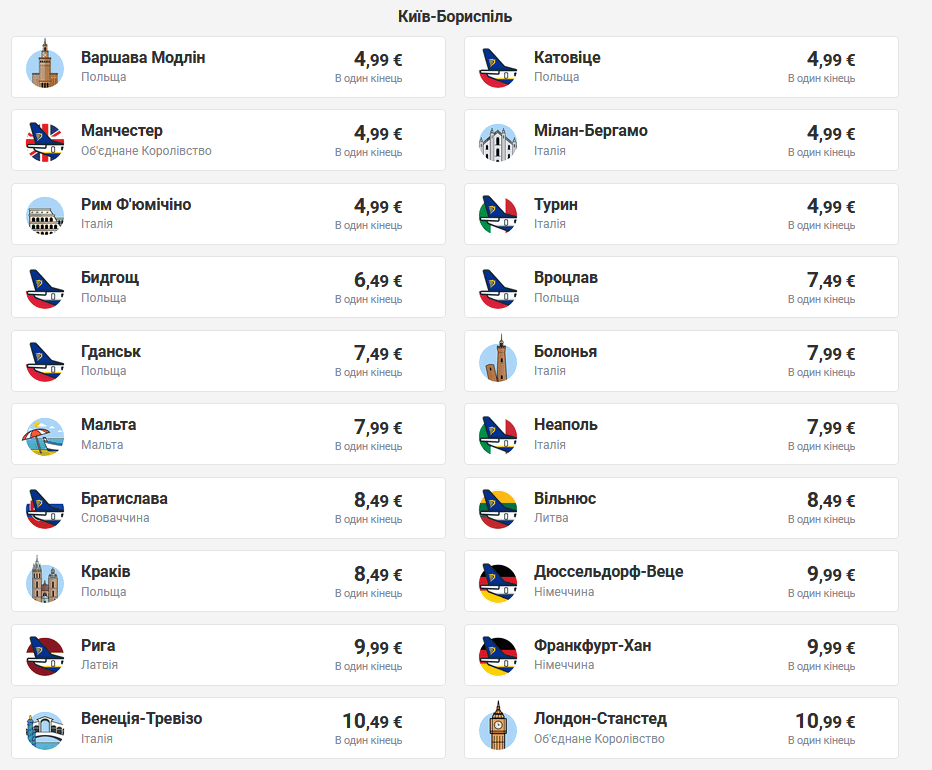Image resolution: width=932 pixels, height=770 pixels.
Task: Click the Venice-Treviso bridge icon
Action: pos(45,728)
